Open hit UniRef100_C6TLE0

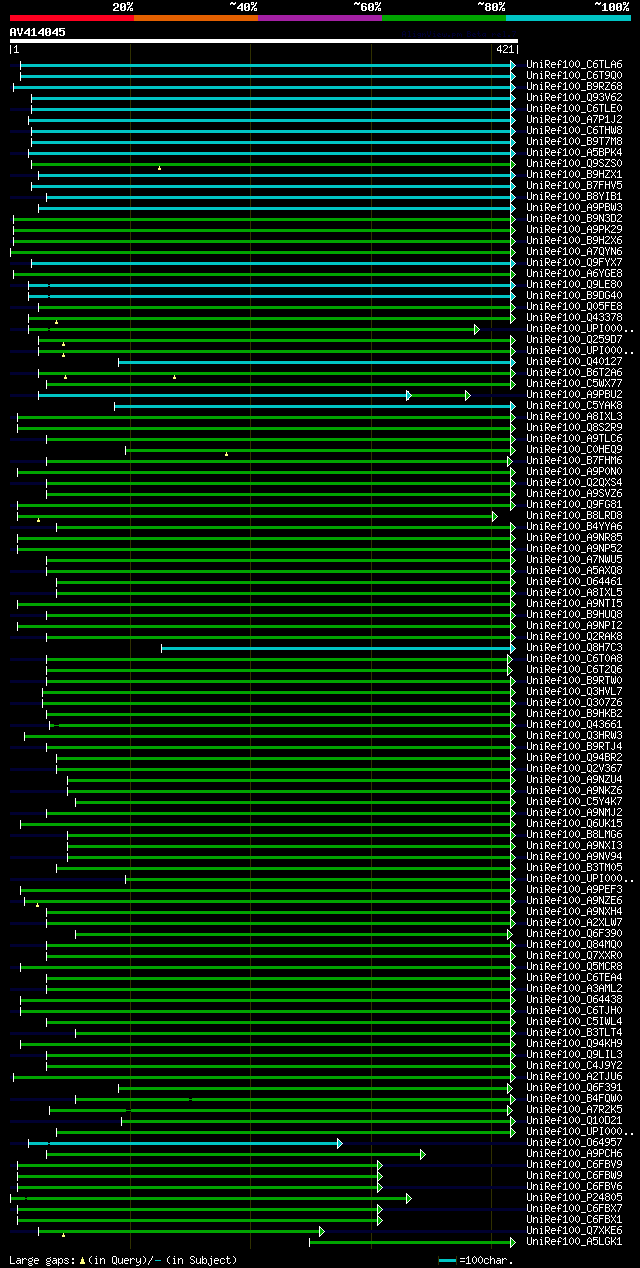tap(574, 109)
